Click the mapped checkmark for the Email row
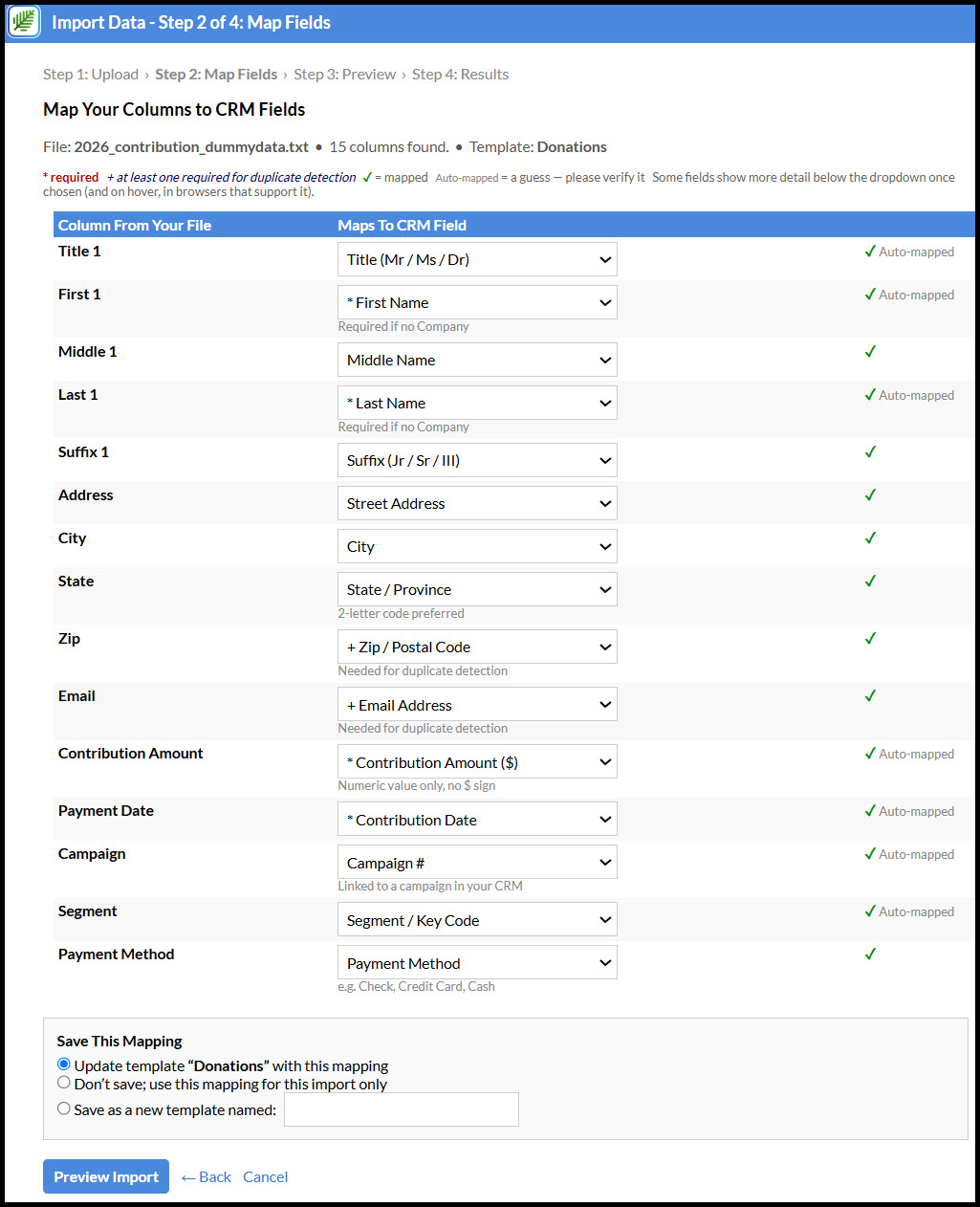Image resolution: width=980 pixels, height=1207 pixels. pyautogui.click(x=870, y=695)
